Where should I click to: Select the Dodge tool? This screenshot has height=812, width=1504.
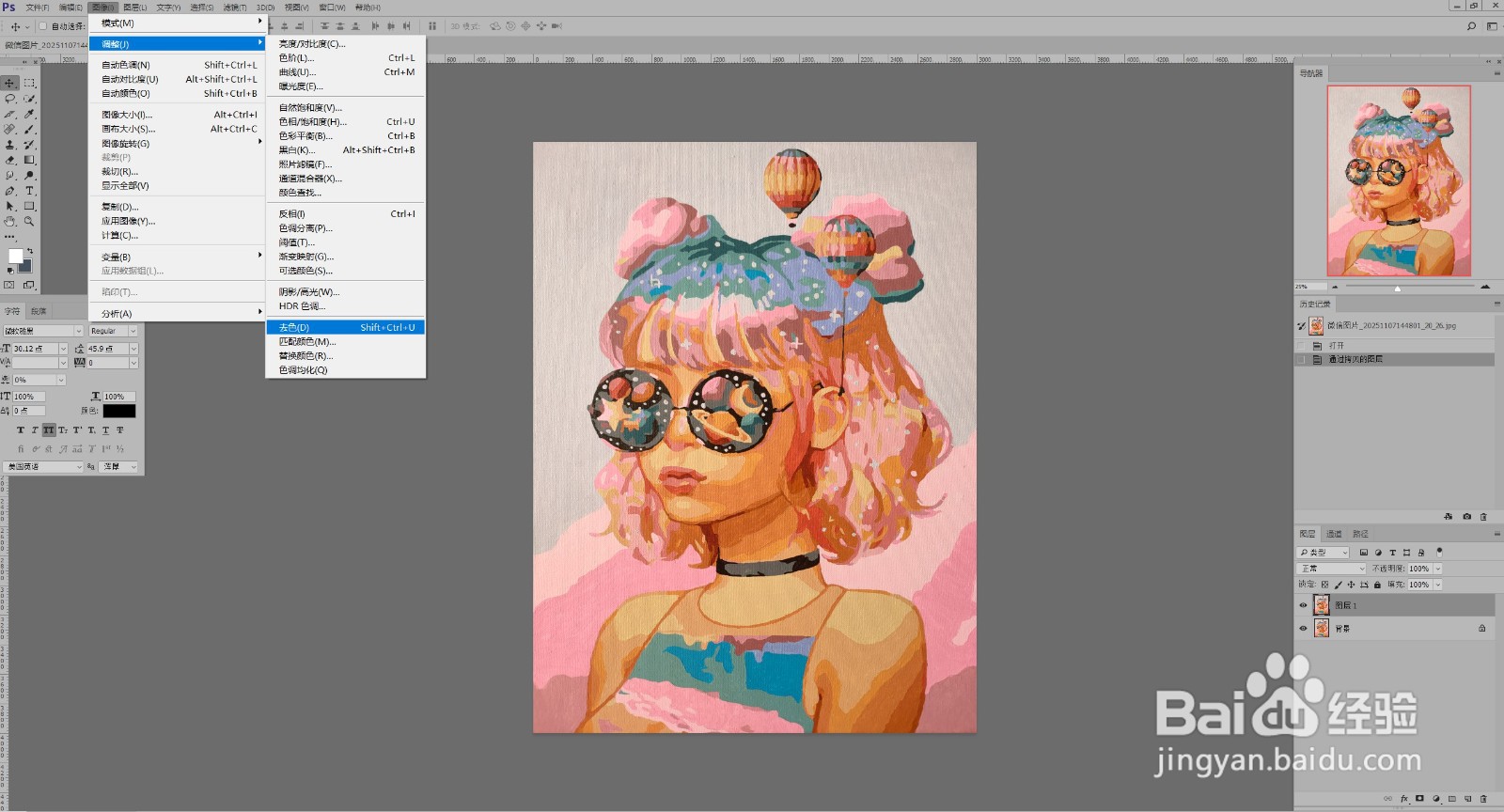pos(29,175)
